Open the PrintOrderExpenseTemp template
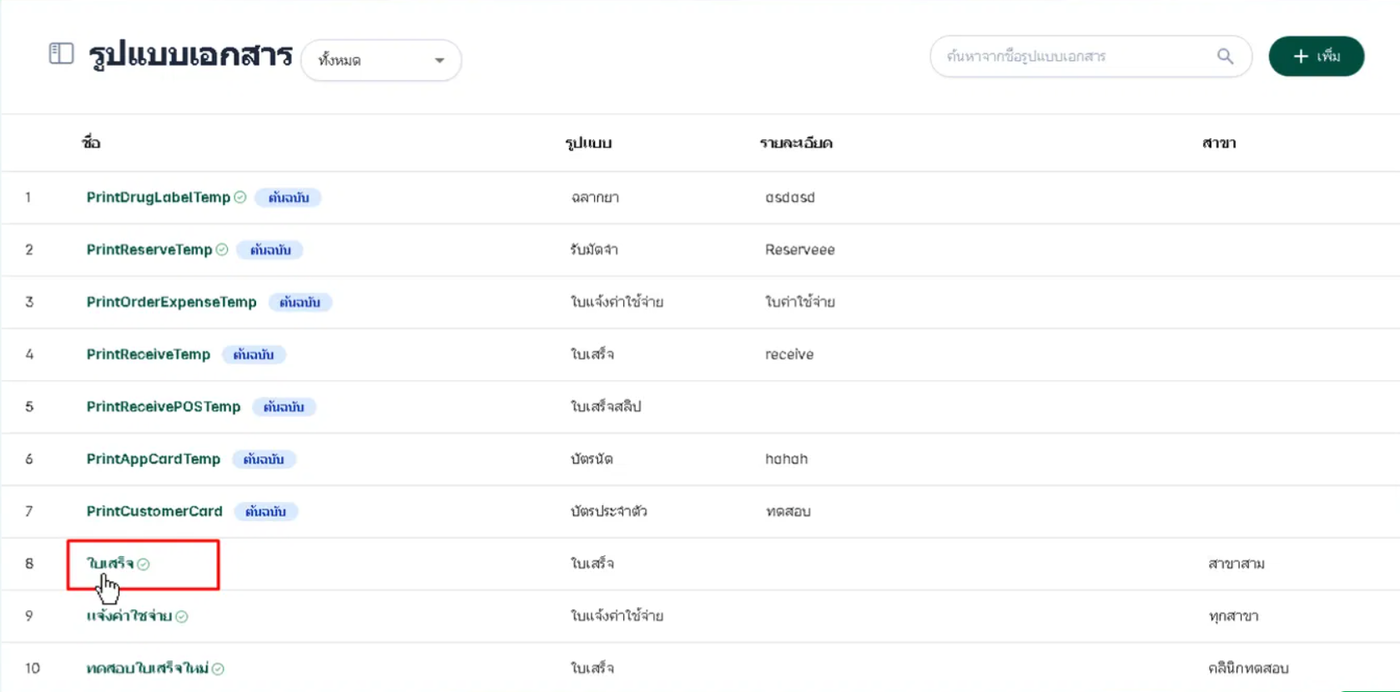 (171, 302)
